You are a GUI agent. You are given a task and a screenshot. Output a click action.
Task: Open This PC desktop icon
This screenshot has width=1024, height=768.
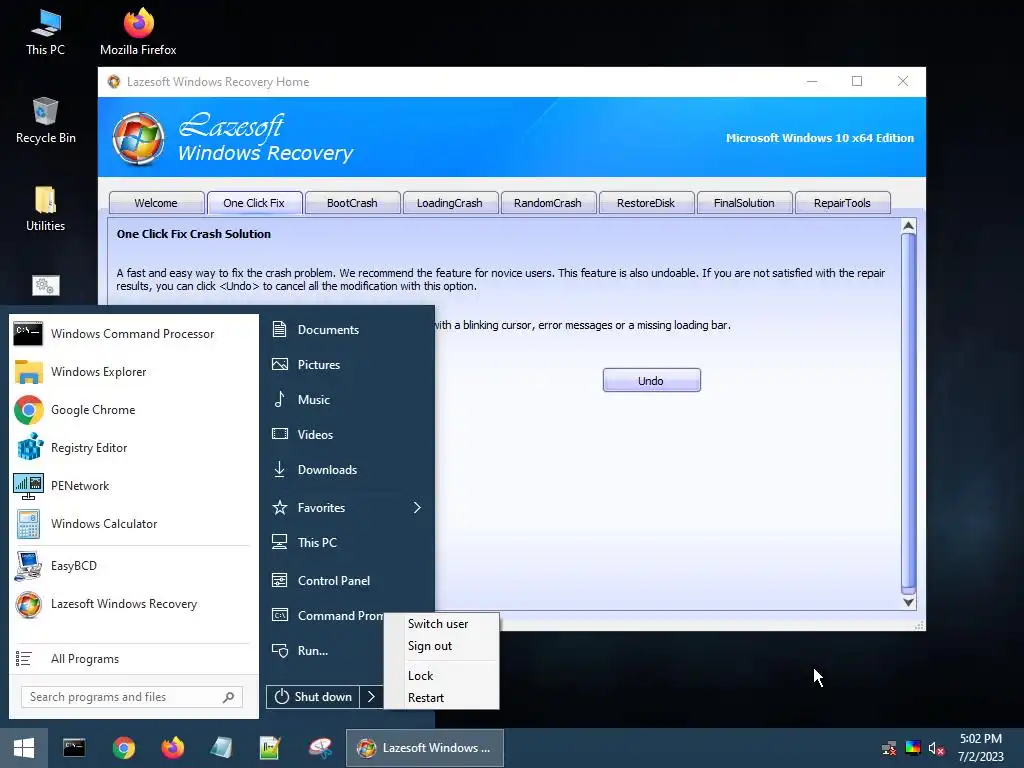point(45,33)
